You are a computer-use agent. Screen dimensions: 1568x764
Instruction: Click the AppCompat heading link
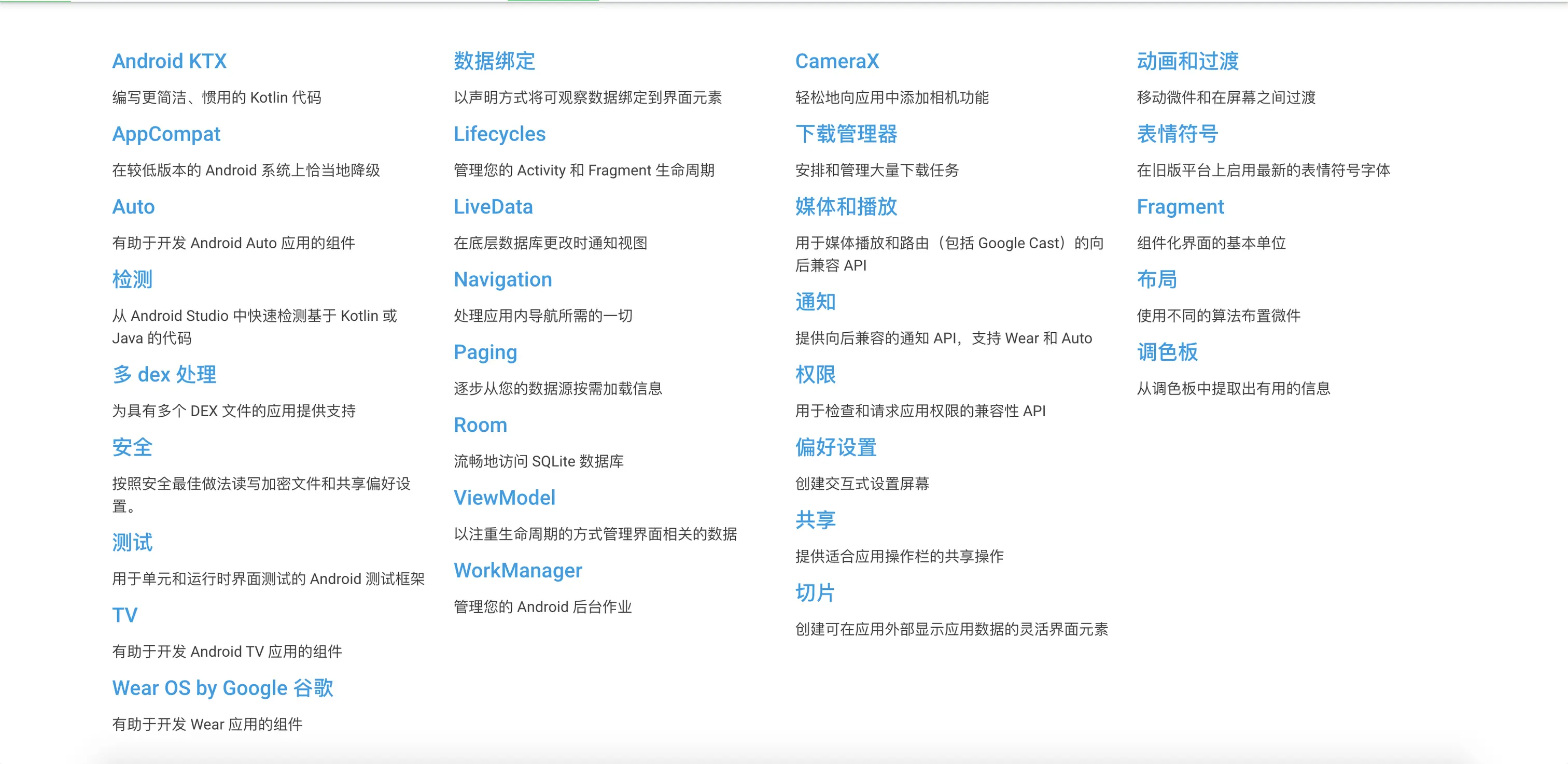(x=165, y=134)
